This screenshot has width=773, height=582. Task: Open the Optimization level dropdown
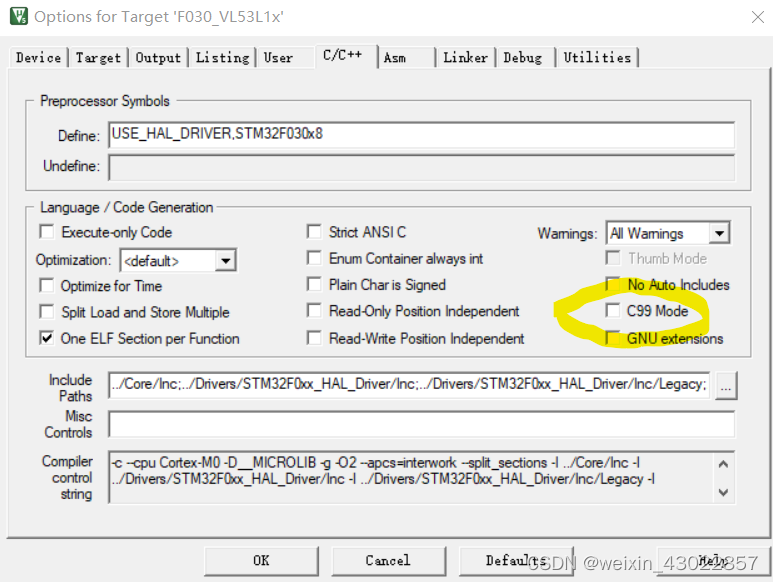pyautogui.click(x=226, y=260)
